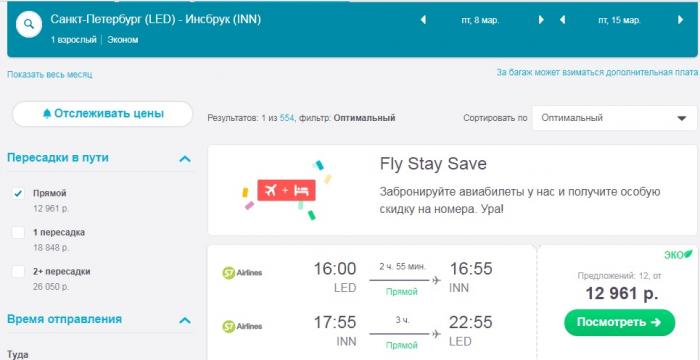The image size is (700, 360).
Task: Enable the 2+ пересадки checkbox
Action: tap(18, 272)
